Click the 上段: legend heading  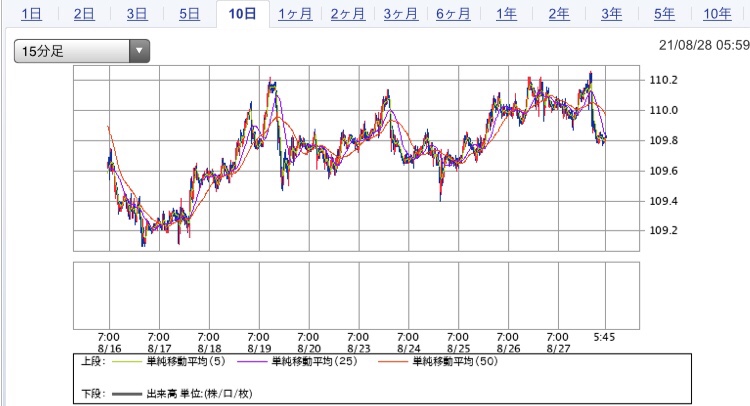(x=93, y=362)
